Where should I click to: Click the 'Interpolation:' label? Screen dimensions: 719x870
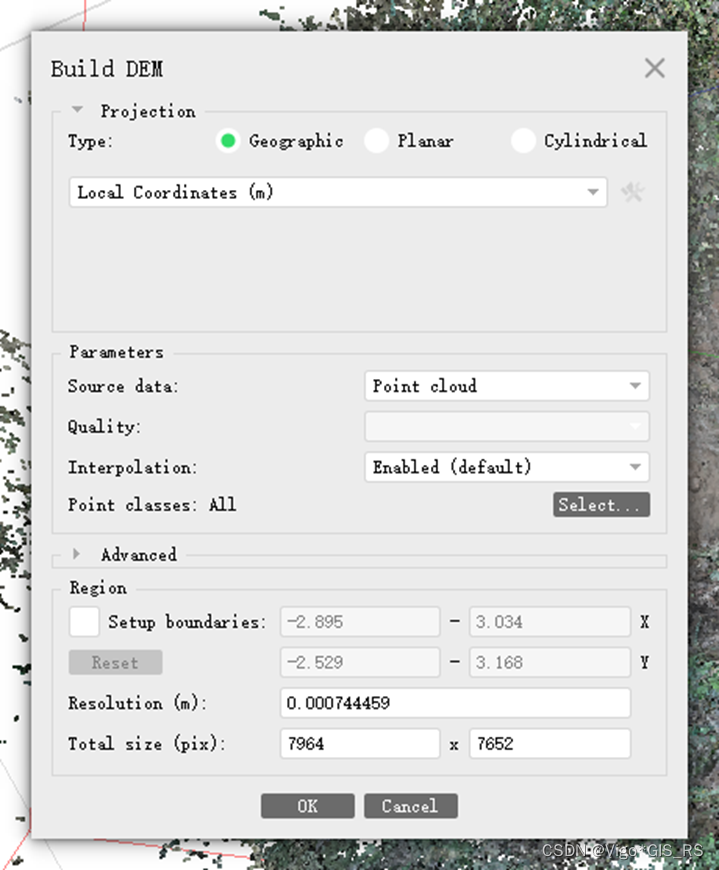[132, 467]
